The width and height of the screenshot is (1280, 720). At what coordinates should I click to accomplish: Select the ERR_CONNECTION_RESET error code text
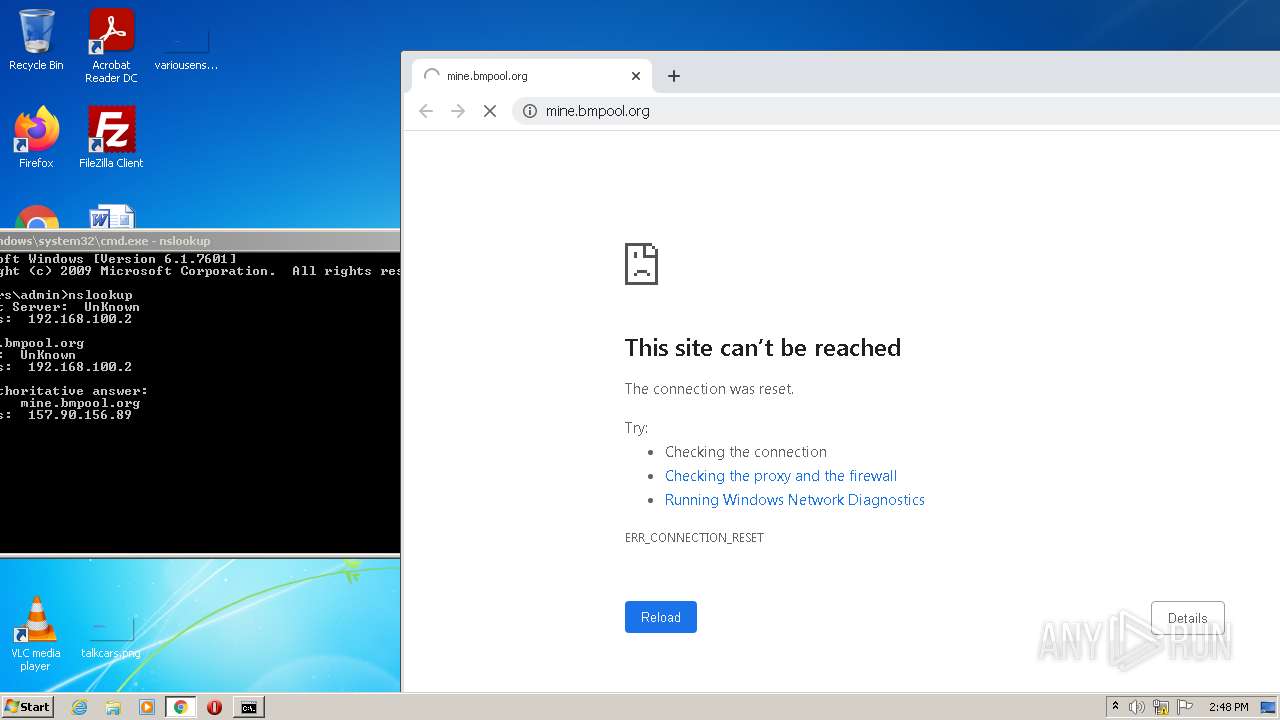[x=694, y=538]
